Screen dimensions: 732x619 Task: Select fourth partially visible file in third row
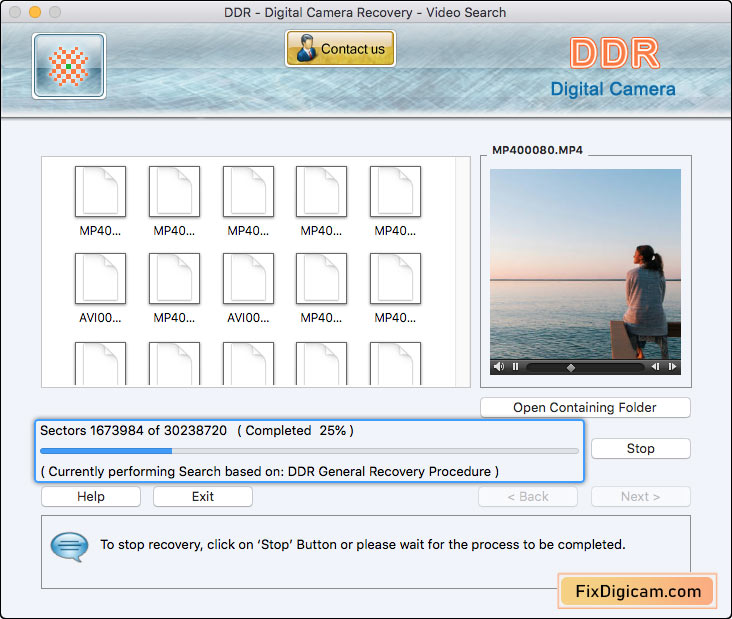coord(321,364)
